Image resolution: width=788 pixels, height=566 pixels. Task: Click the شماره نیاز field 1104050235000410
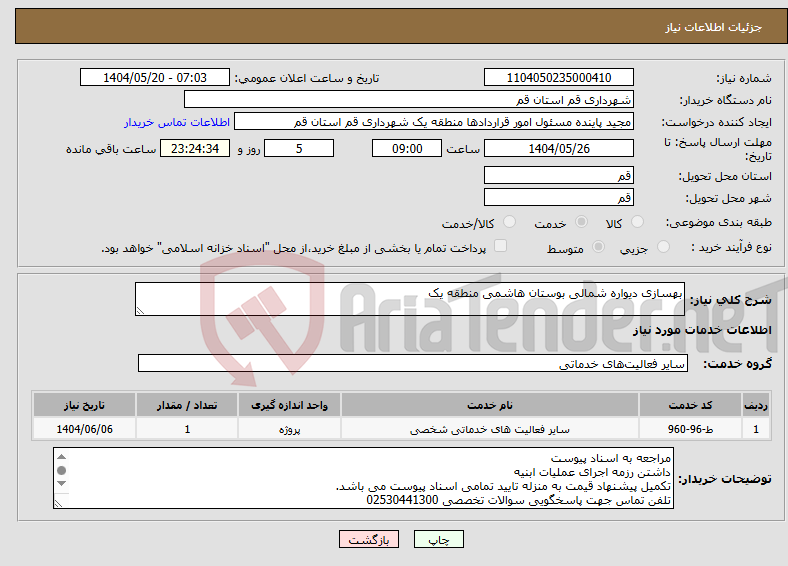[558, 77]
